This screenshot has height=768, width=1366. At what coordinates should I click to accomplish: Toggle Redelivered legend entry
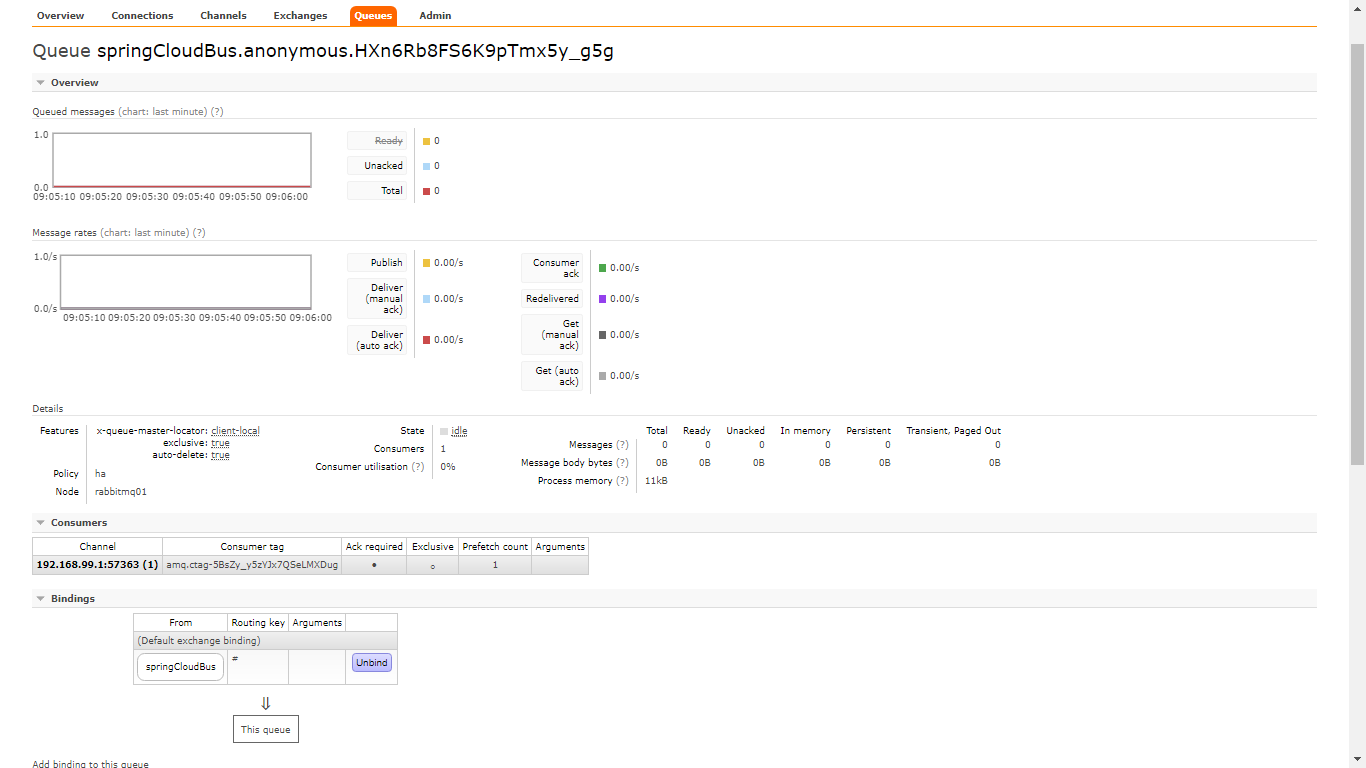tap(552, 299)
